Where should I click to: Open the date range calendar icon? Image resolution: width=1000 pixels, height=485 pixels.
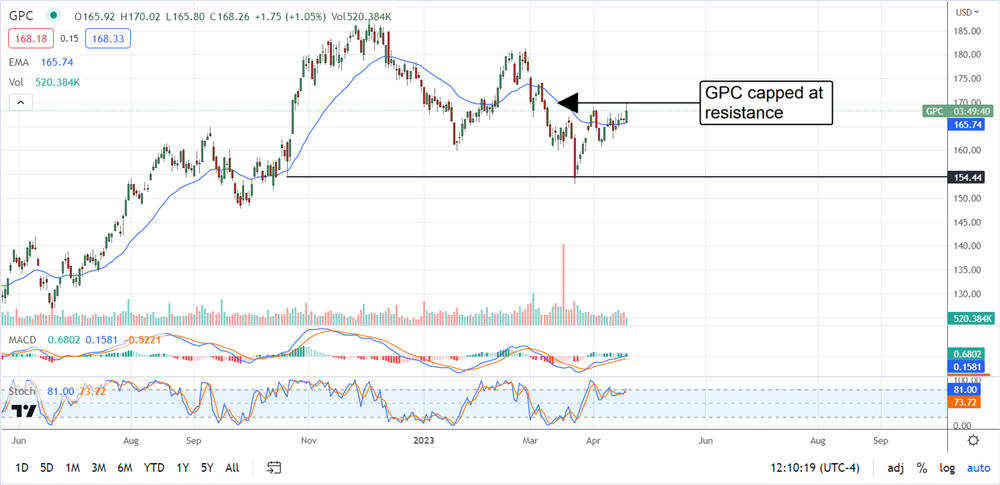click(x=275, y=468)
